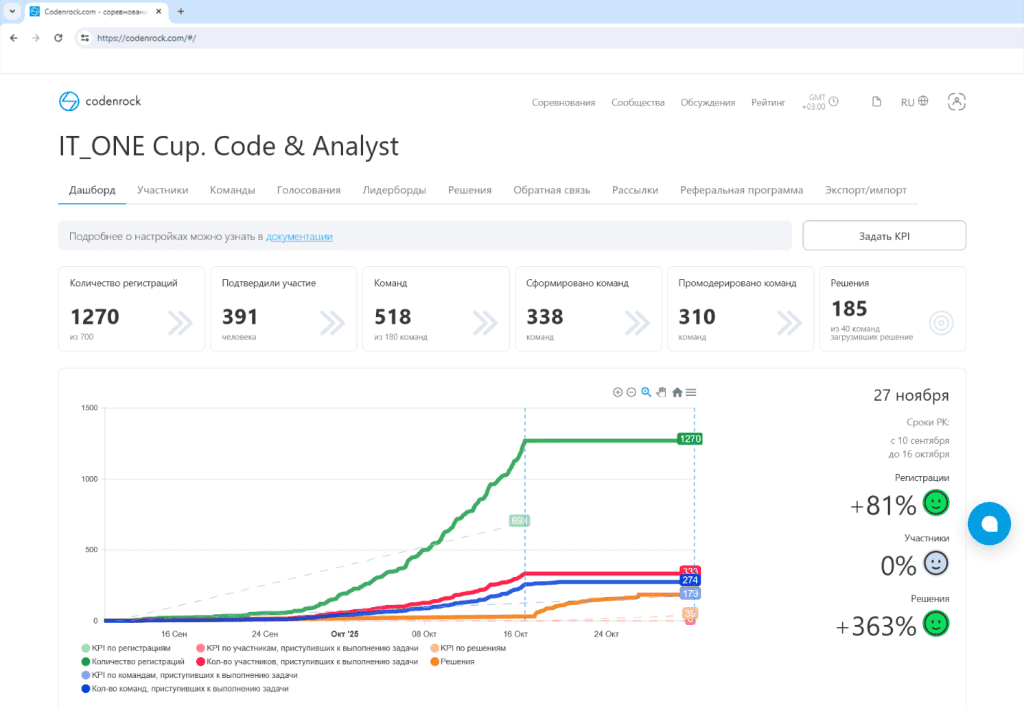Open the GMT +03:00 timezone selector

pos(819,102)
